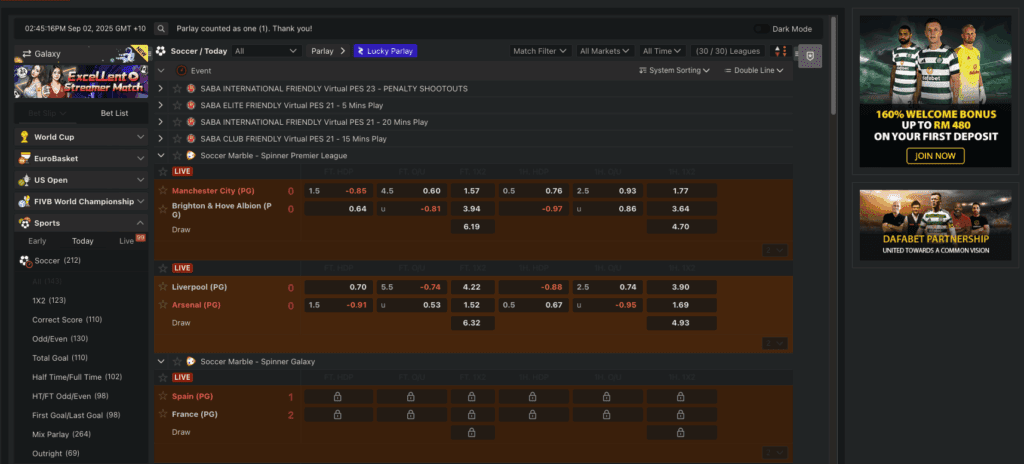Open the All Markets dropdown
Viewport: 1024px width, 464px height.
click(605, 51)
